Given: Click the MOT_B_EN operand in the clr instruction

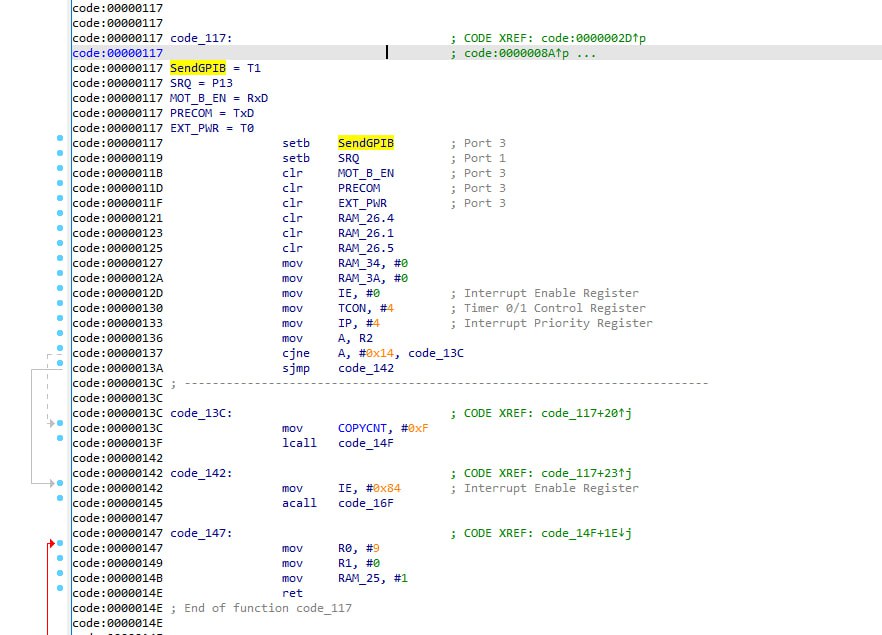Looking at the screenshot, I should click(365, 173).
